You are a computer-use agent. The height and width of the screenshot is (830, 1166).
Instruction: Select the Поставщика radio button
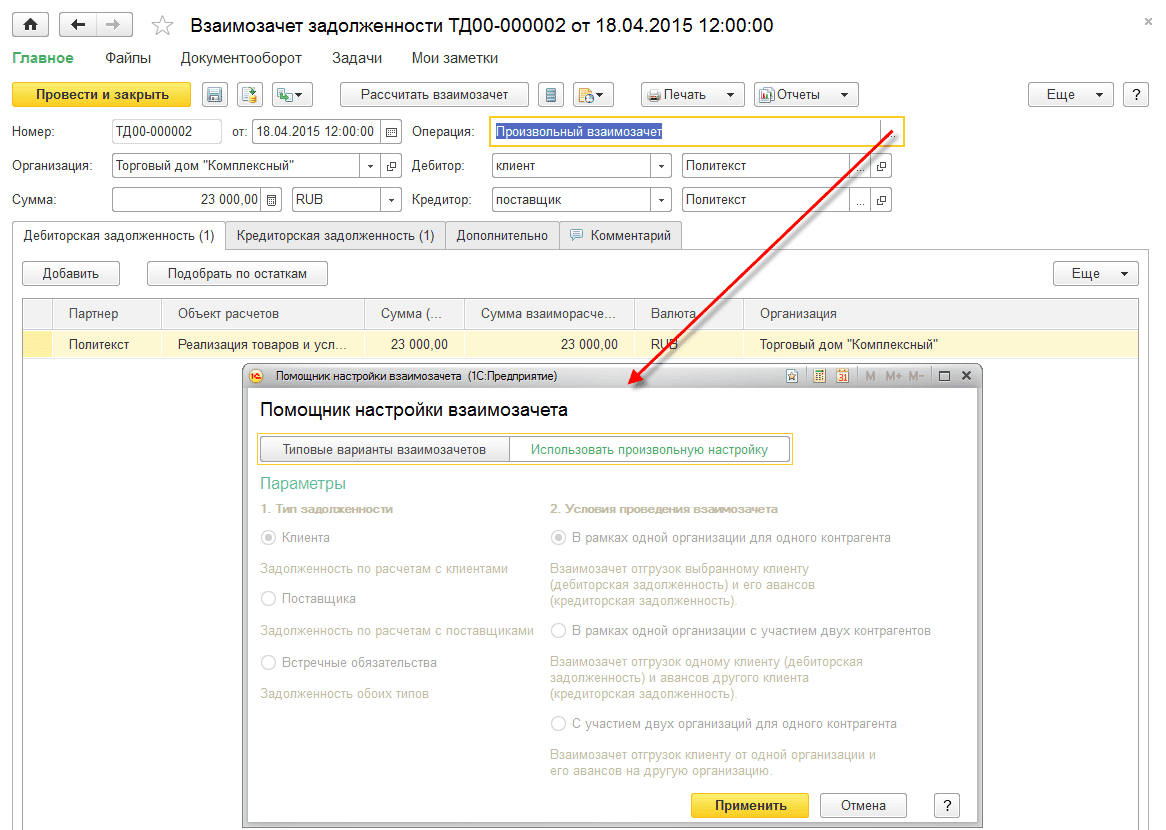[268, 598]
